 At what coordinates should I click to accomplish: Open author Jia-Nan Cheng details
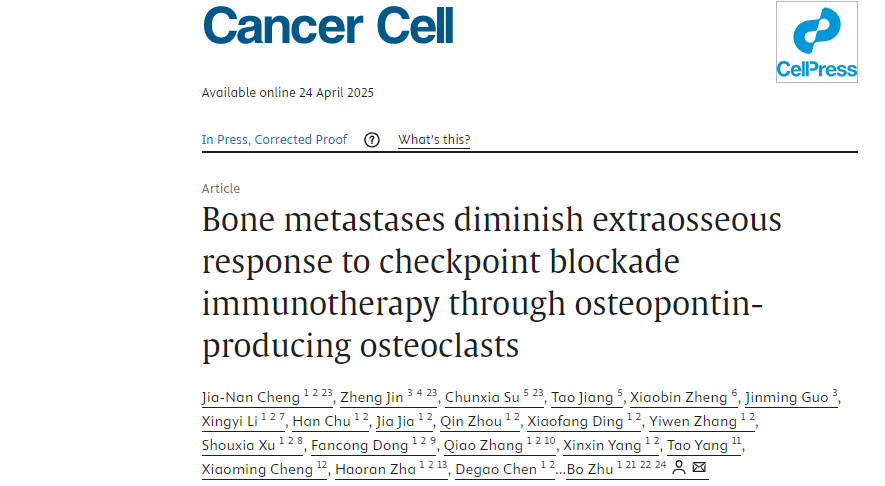[250, 398]
